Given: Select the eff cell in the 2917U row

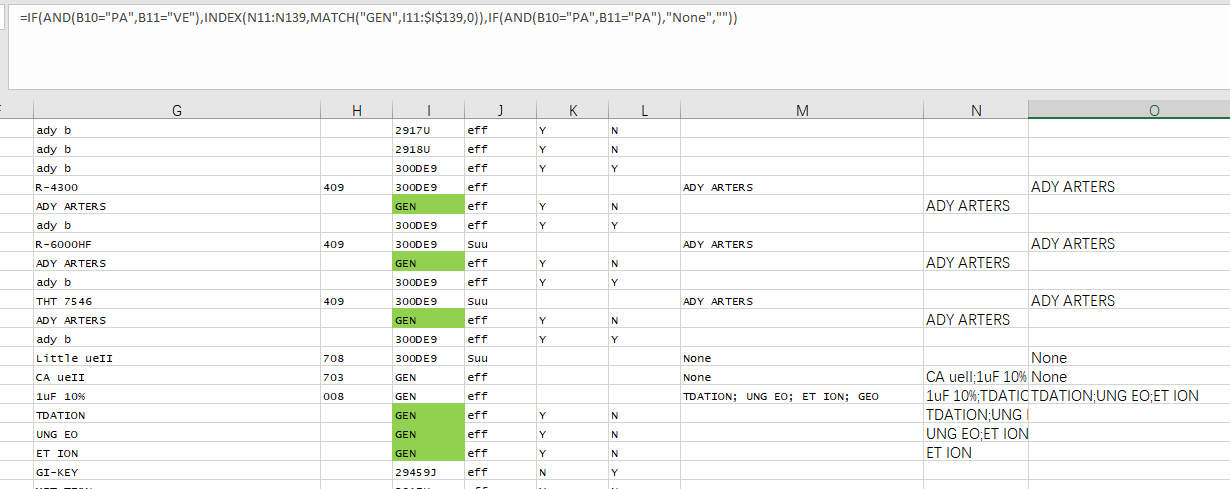Looking at the screenshot, I should click(501, 130).
